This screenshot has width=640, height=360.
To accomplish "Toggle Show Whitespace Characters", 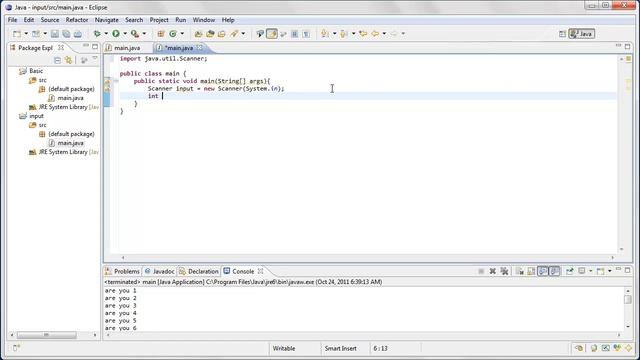I will tap(306, 34).
